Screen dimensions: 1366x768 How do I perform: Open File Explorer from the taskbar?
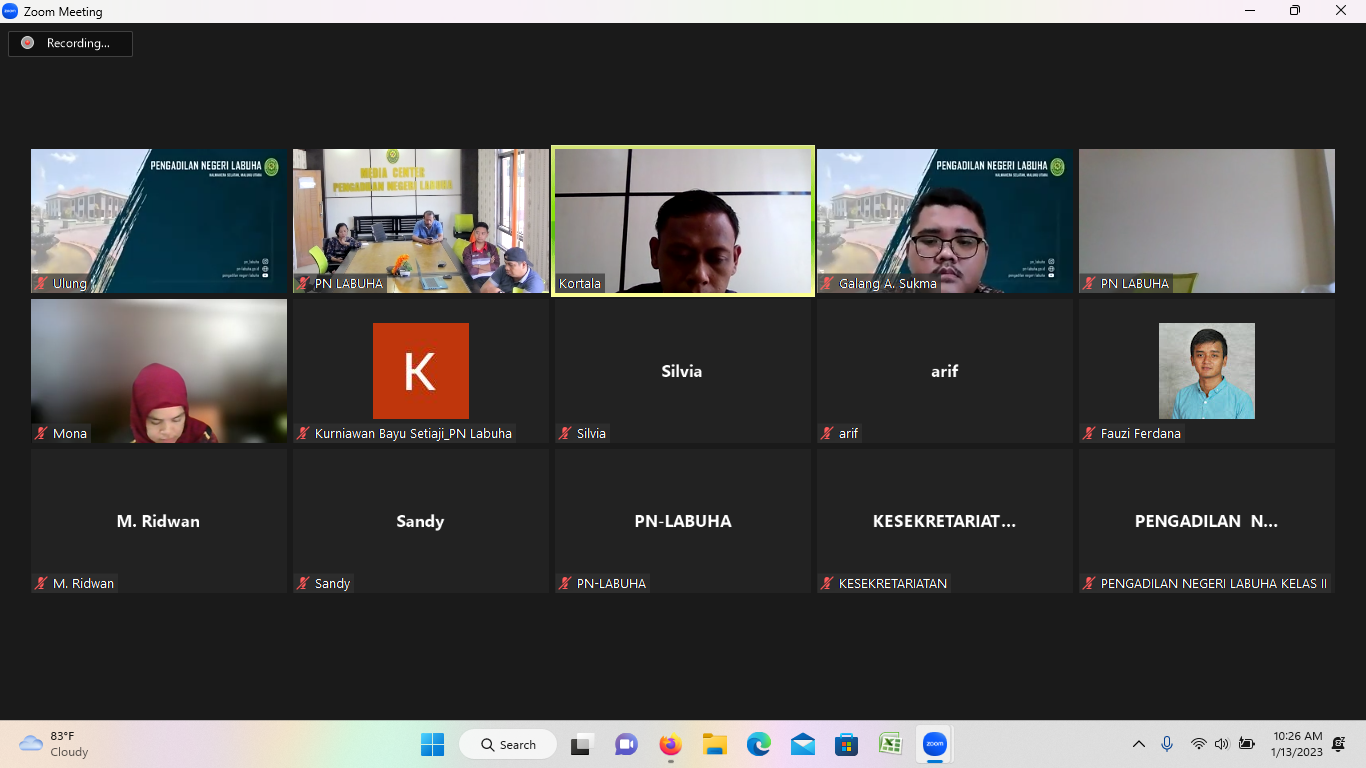(x=714, y=744)
